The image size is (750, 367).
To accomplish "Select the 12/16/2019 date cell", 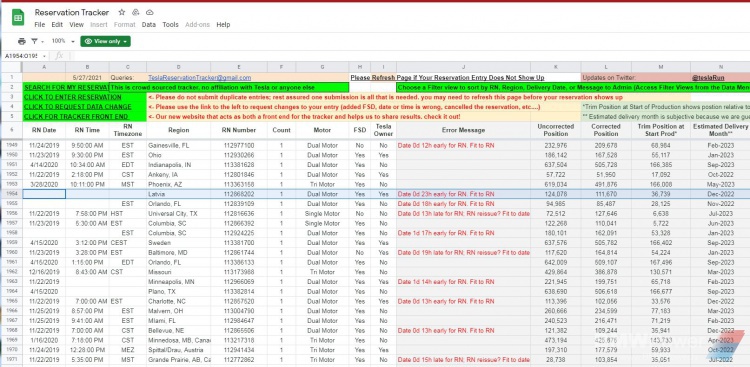I will pyautogui.click(x=44, y=272).
